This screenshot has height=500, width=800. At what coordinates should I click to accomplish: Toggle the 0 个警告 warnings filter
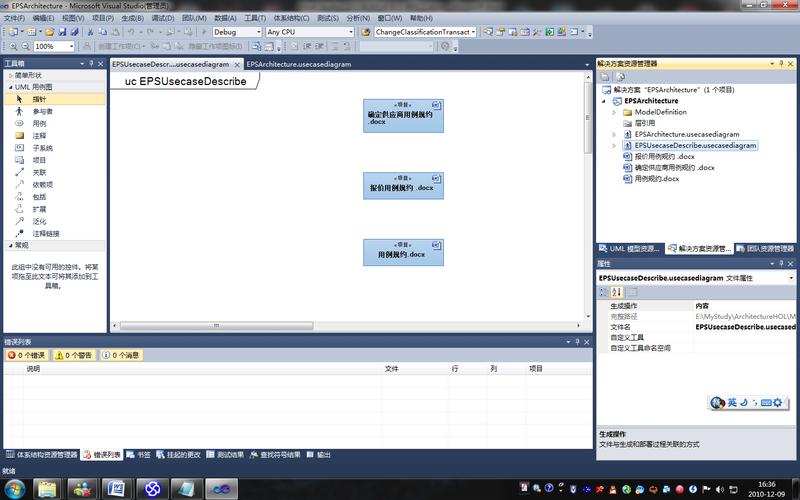coord(73,355)
